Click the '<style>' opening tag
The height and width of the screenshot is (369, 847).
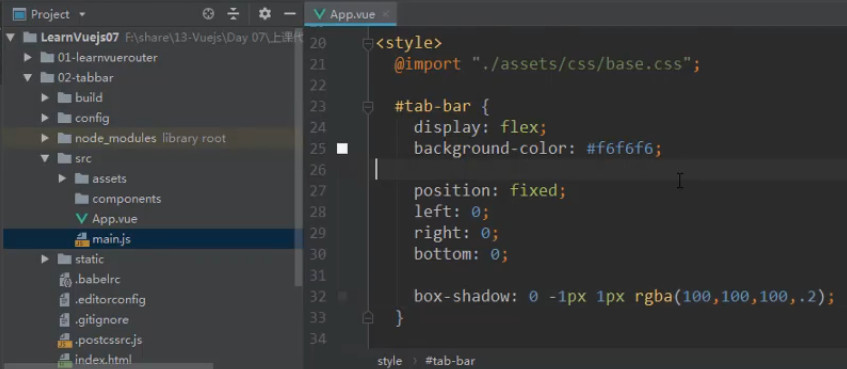[x=409, y=43]
